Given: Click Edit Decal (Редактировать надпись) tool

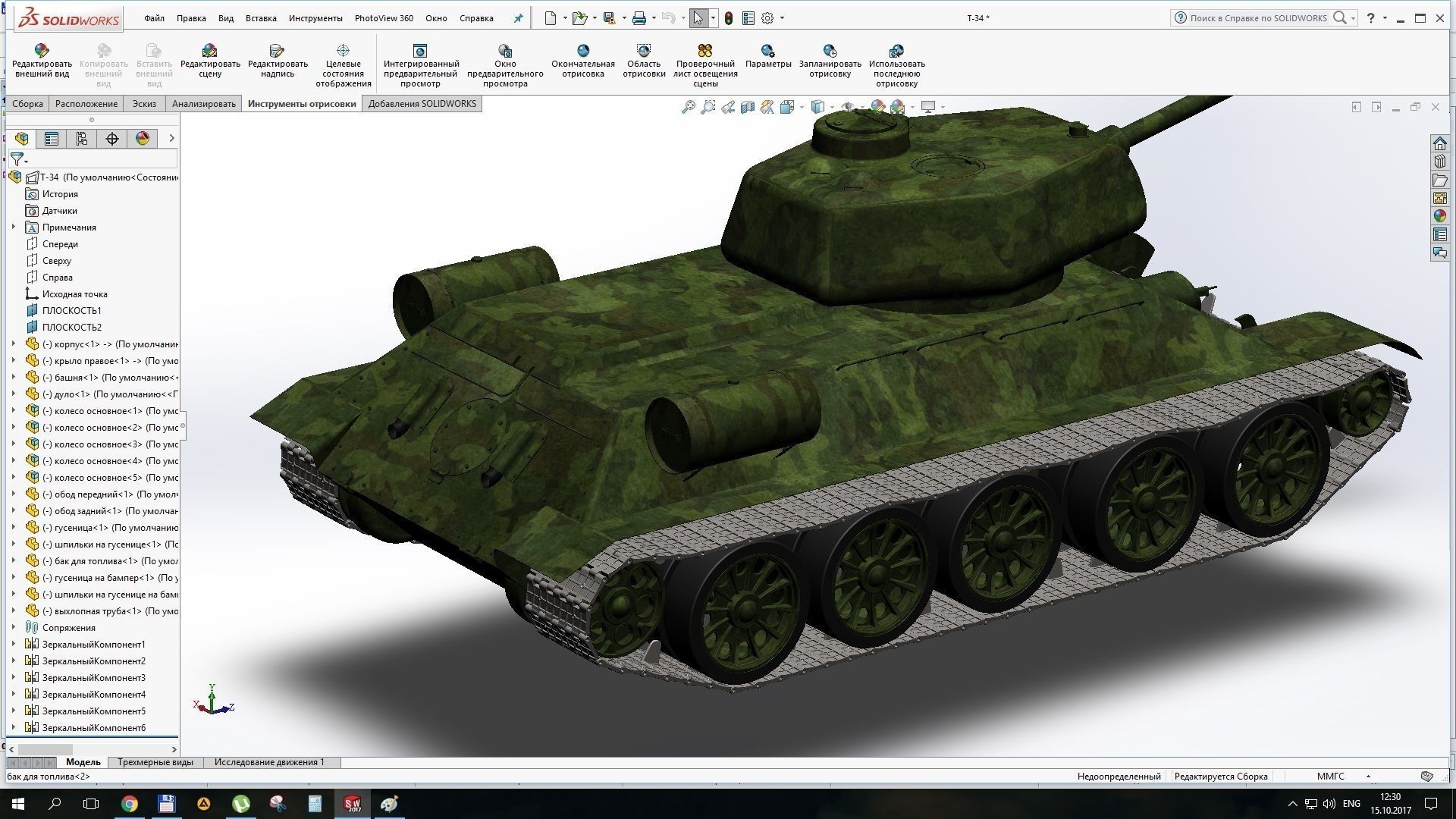Looking at the screenshot, I should point(278,61).
